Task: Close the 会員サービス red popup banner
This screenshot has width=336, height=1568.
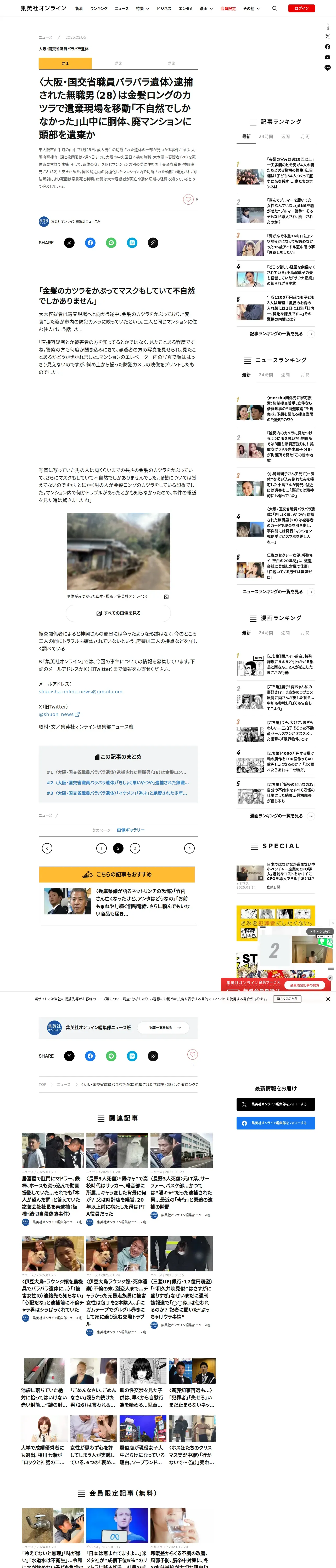Action: coord(330,978)
